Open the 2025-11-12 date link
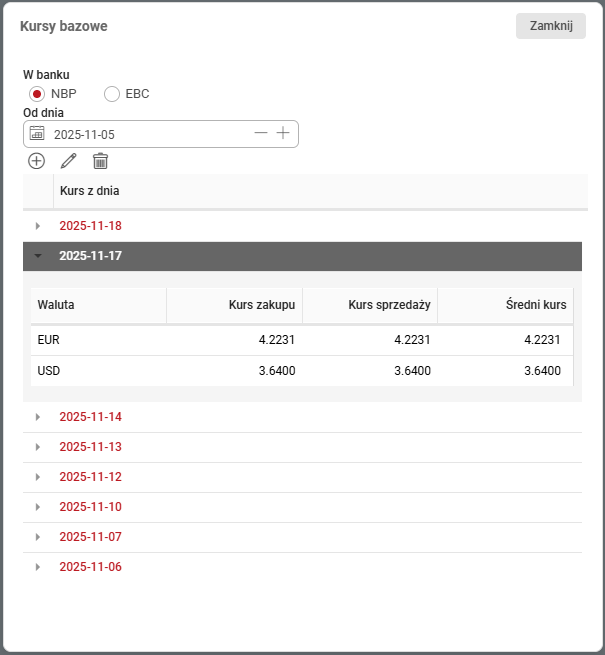605x655 pixels. click(x=90, y=477)
